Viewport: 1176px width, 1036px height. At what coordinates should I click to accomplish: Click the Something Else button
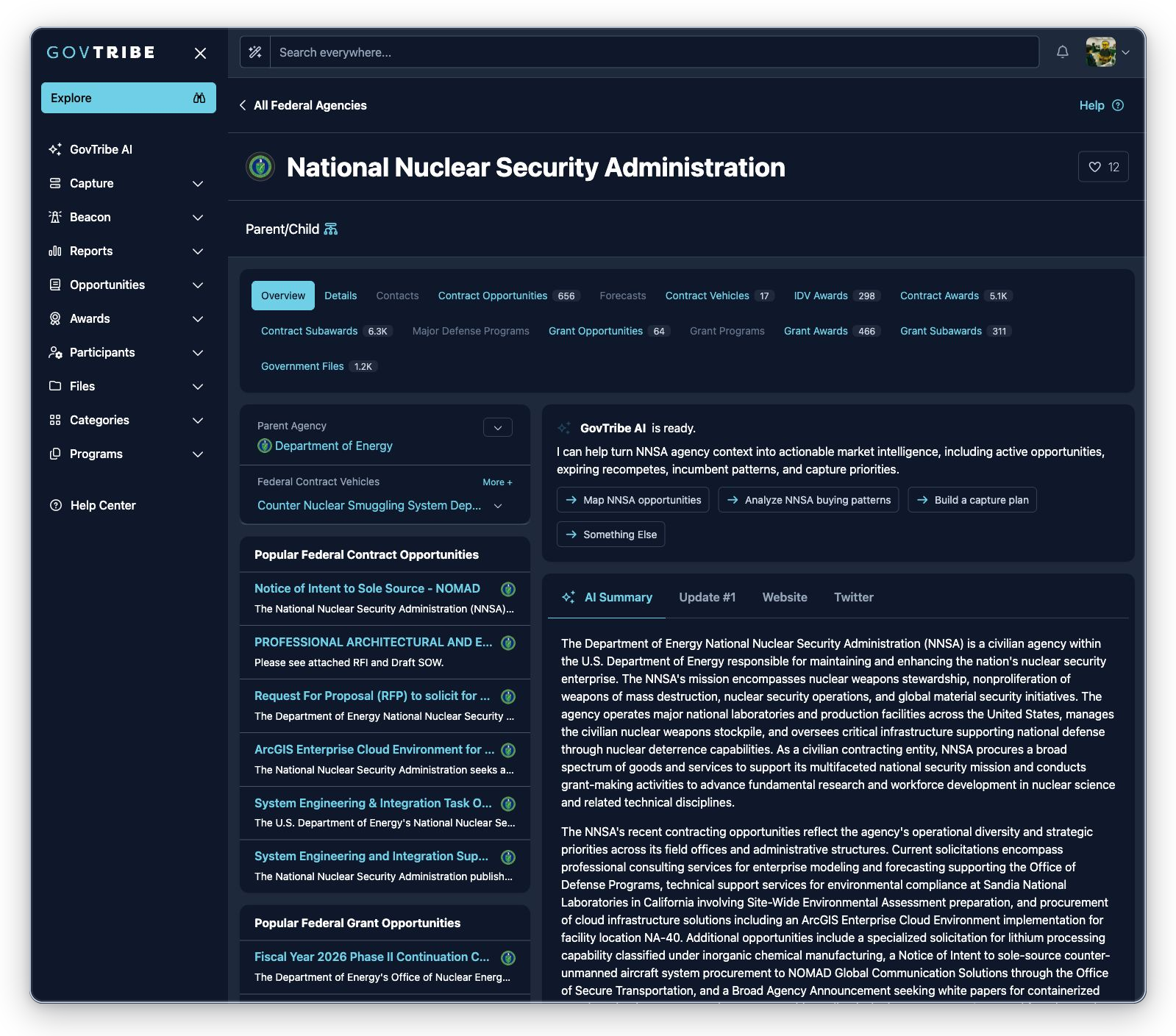[x=610, y=535]
